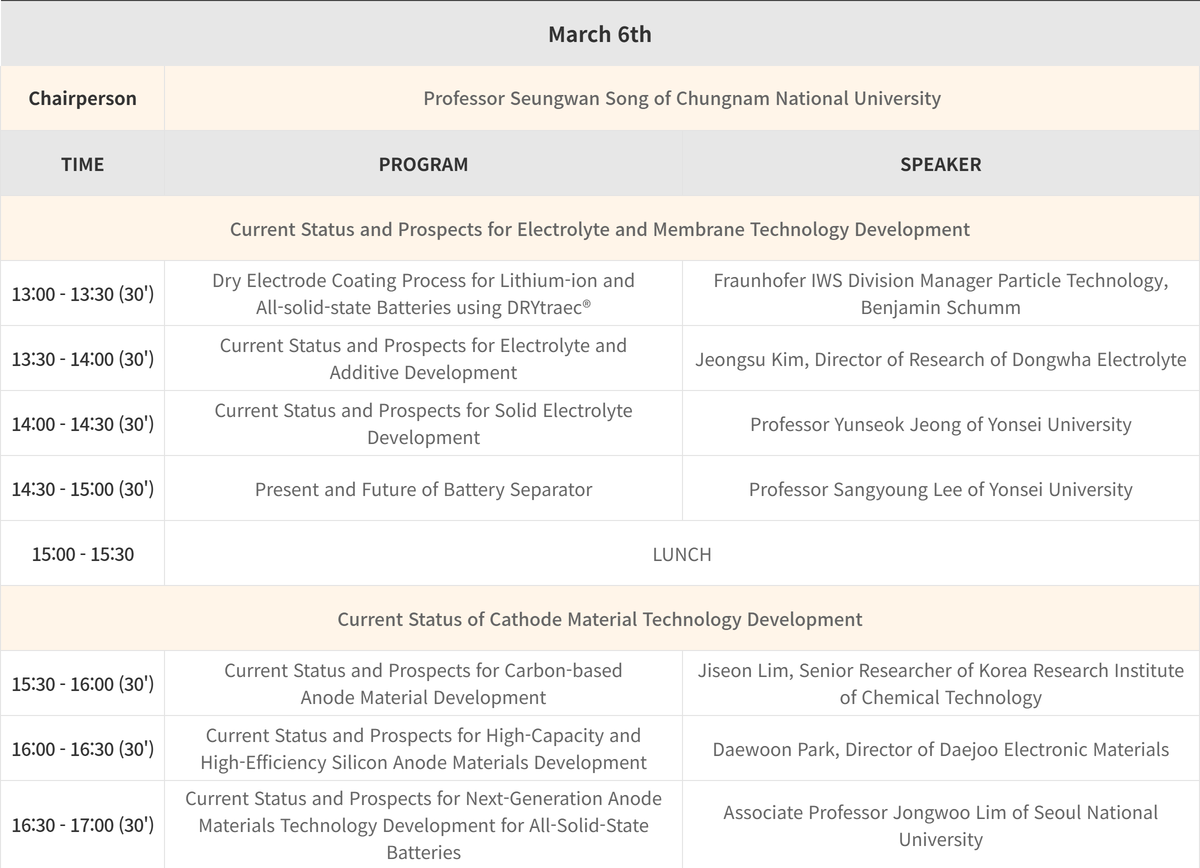Click the Dry Electrode Coating Process program title
Image resolution: width=1200 pixels, height=868 pixels.
pos(423,294)
